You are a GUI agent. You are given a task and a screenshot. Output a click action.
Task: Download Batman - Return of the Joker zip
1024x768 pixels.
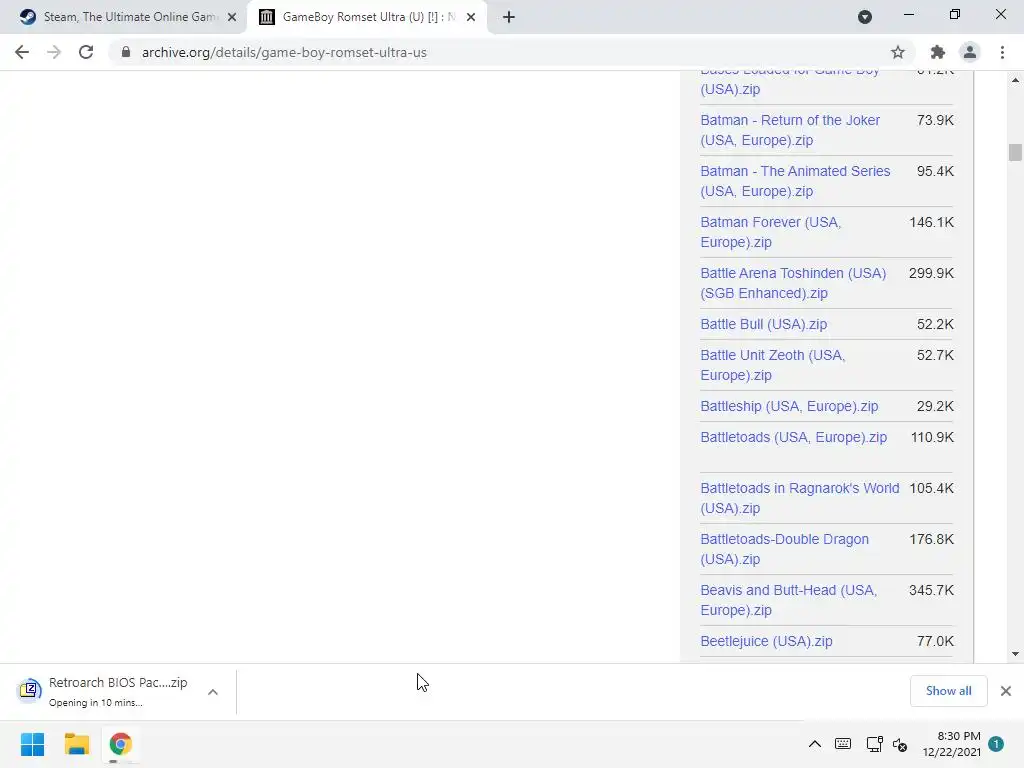tap(790, 130)
